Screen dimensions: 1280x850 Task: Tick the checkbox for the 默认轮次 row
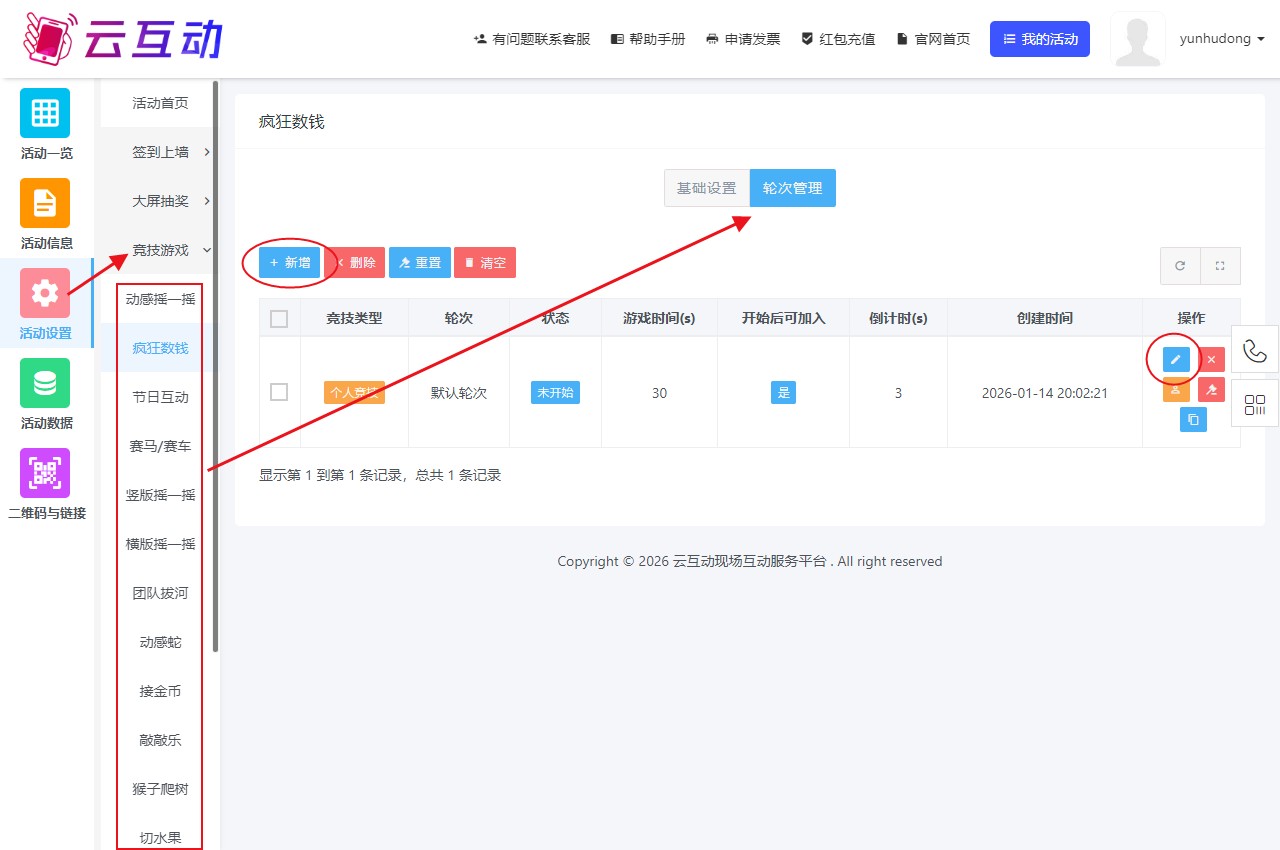tap(280, 392)
